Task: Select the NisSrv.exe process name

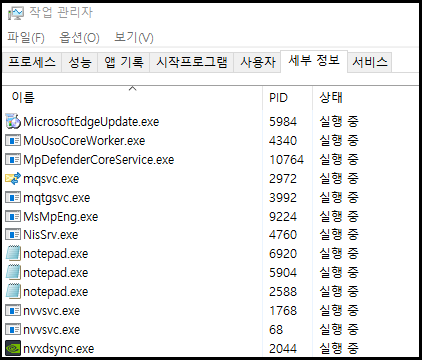Action: (51, 235)
